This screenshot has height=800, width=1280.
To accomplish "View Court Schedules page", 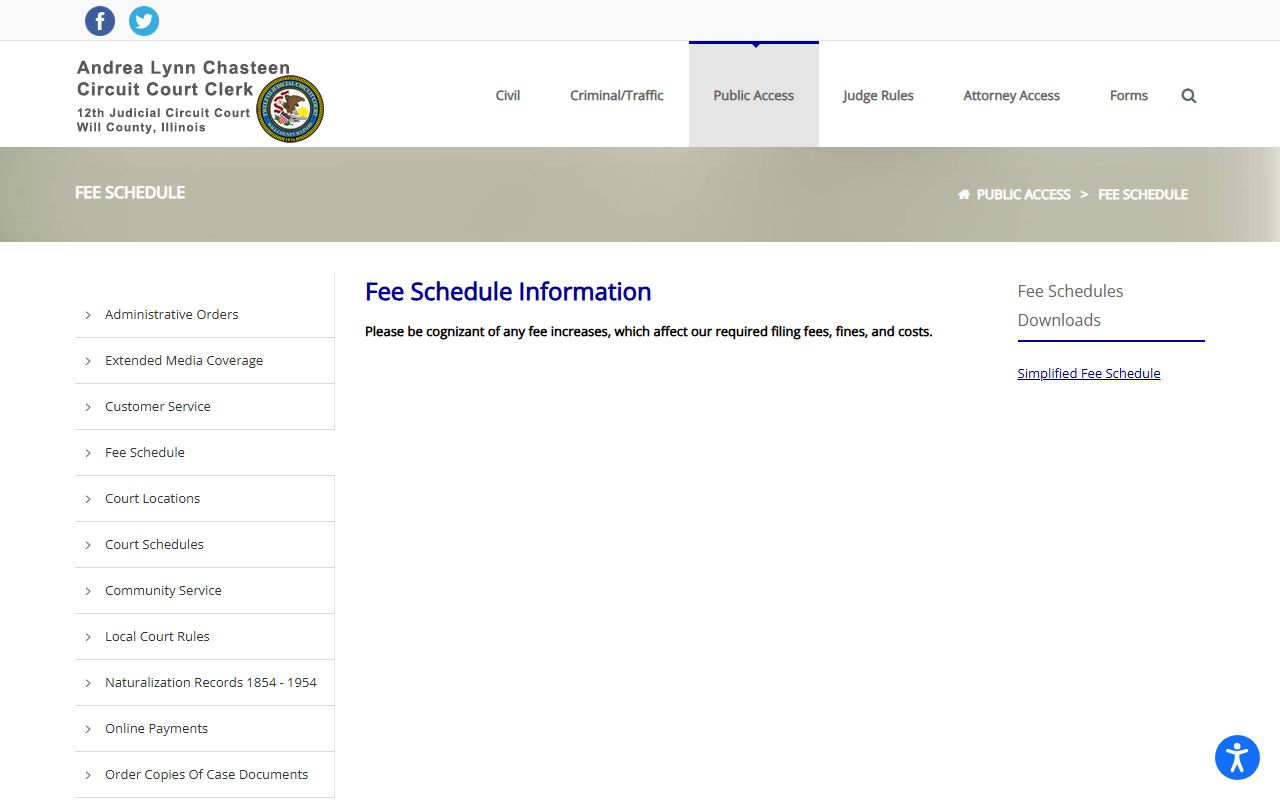I will pos(154,544).
